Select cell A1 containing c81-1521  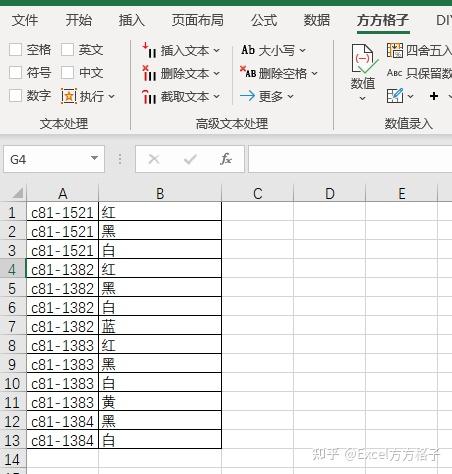[63, 212]
